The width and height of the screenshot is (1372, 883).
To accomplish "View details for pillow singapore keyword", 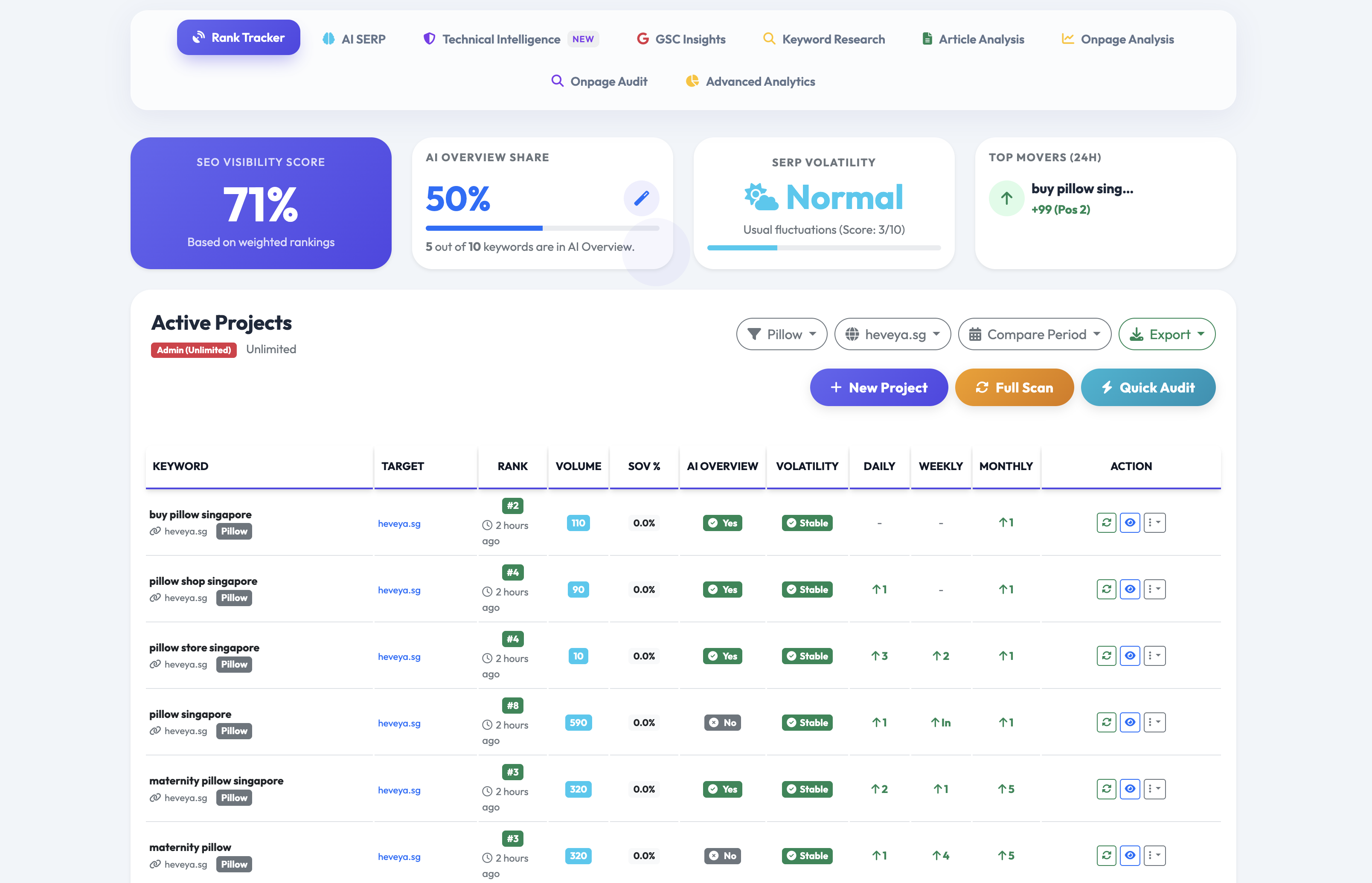I will [x=1130, y=723].
